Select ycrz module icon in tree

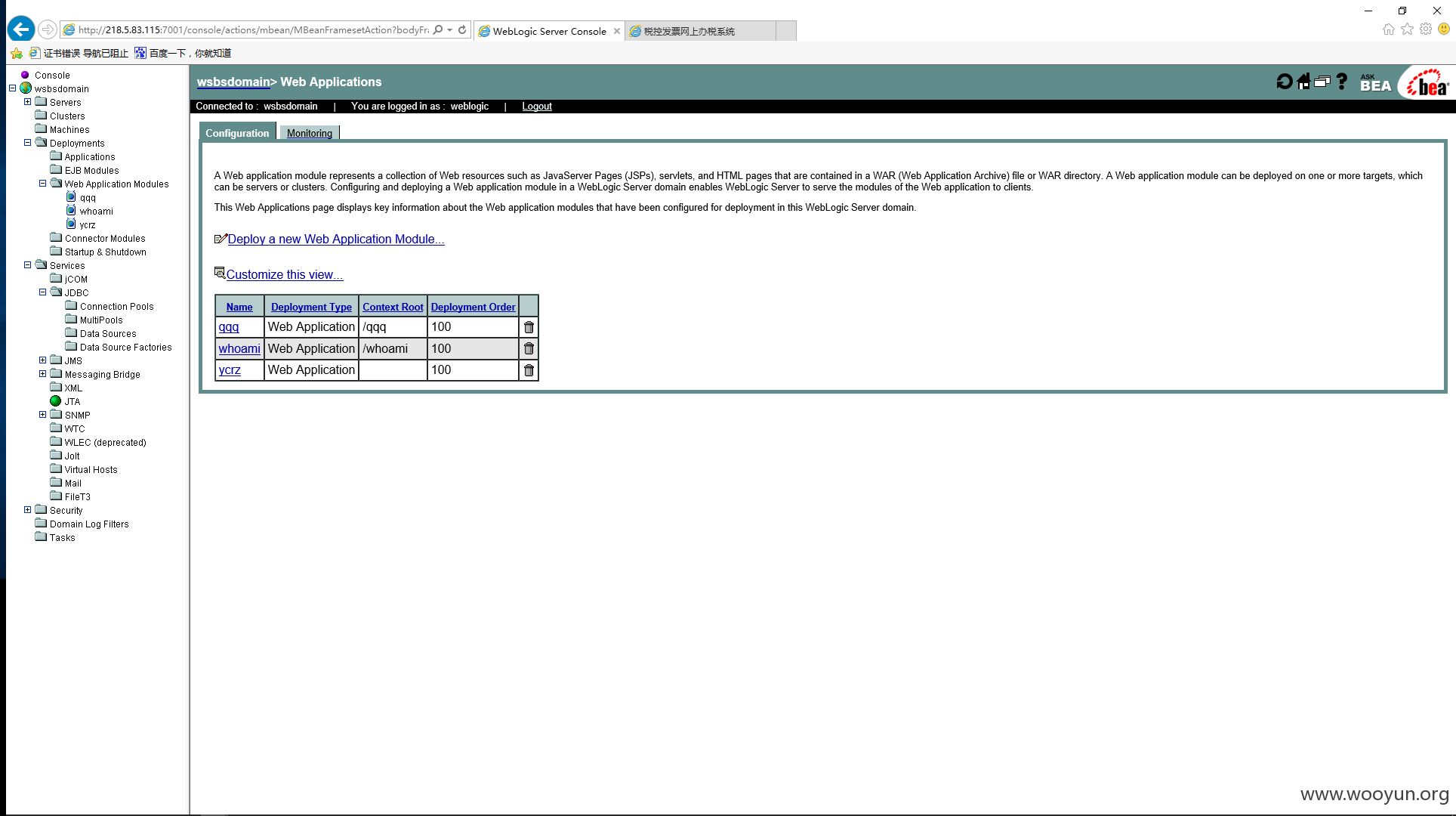[71, 224]
